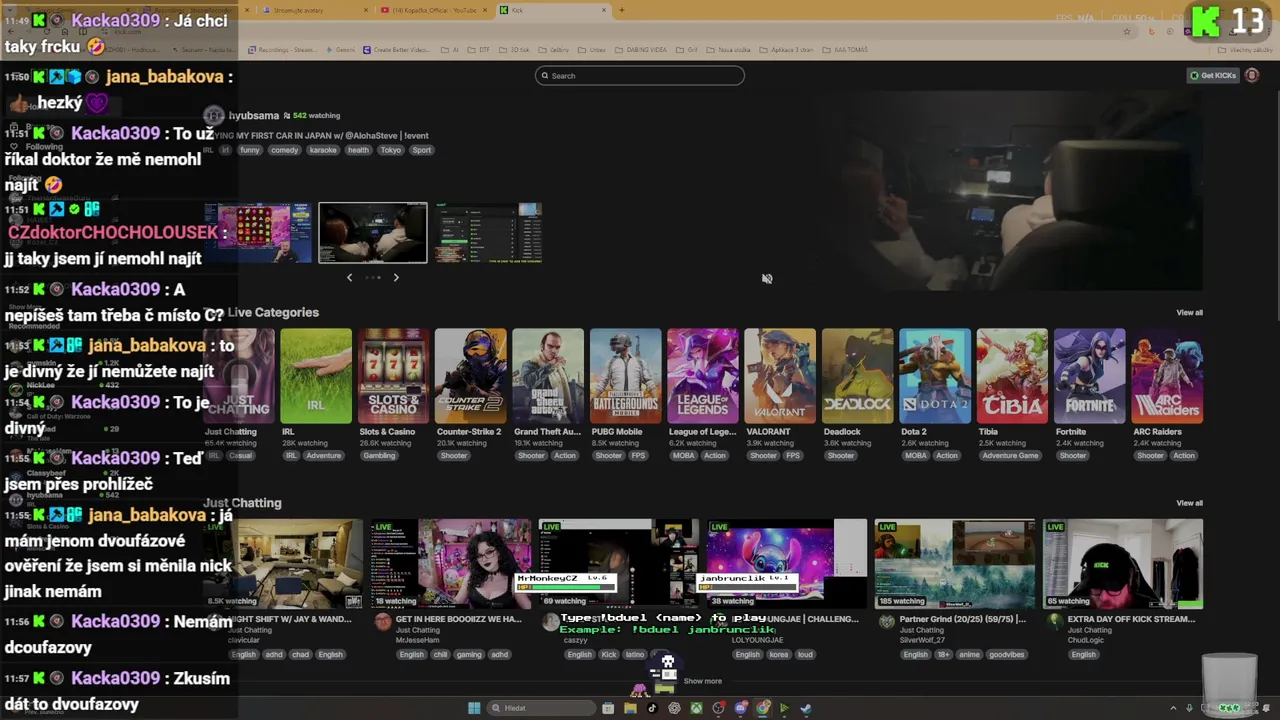Open the Counter-Strike 2 category card
This screenshot has height=720, width=1280.
471,376
